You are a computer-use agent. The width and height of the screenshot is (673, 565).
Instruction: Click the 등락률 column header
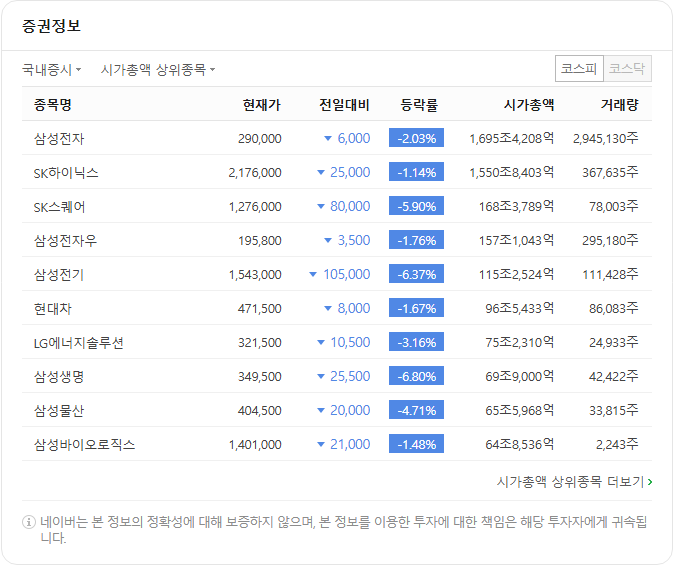(x=419, y=105)
